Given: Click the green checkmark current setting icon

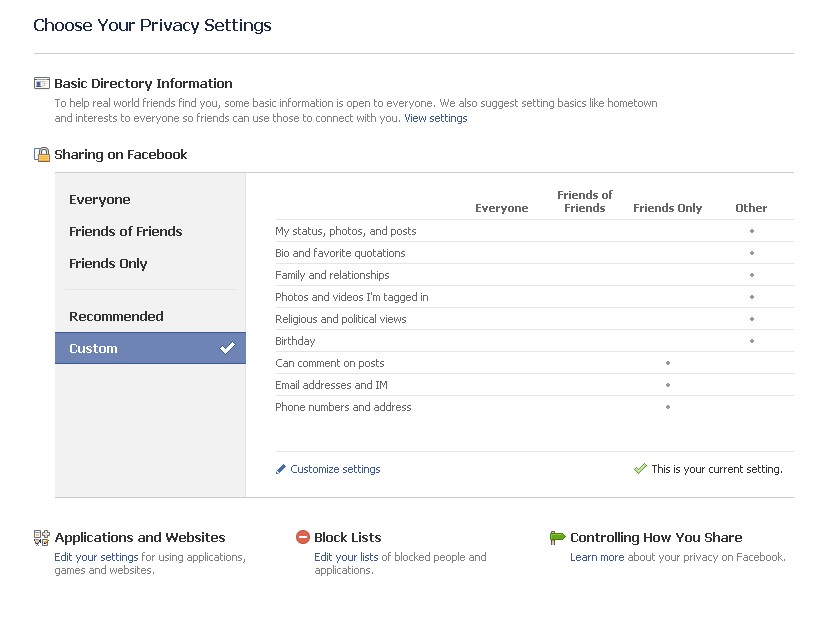Looking at the screenshot, I should 640,469.
